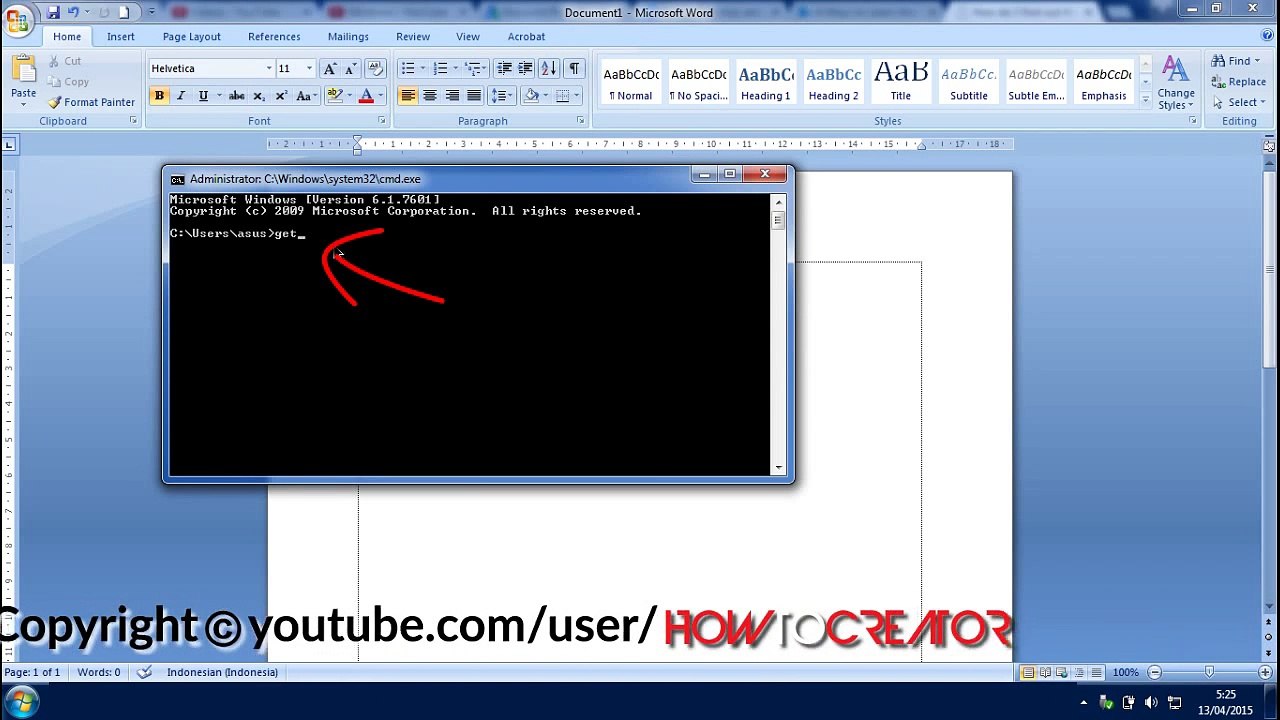The height and width of the screenshot is (720, 1280).
Task: Click the Change Styles button
Action: pos(1176,83)
